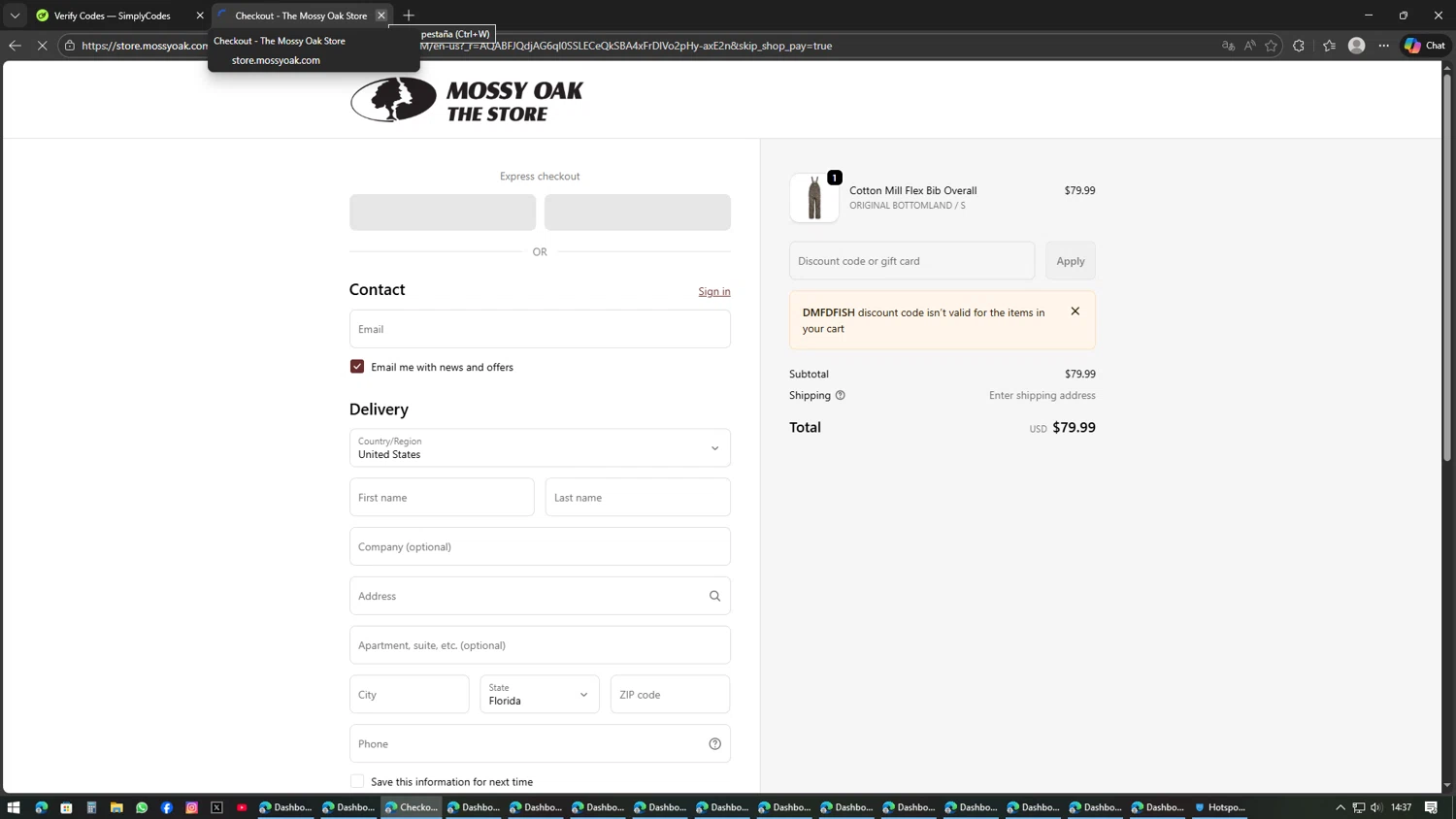Open the favorites list icon
This screenshot has width=1456, height=819.
pos(1329,46)
